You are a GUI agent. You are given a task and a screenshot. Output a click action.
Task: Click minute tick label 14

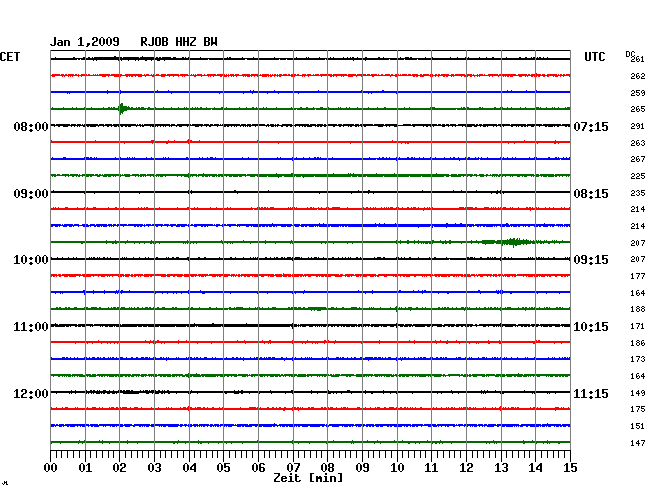(535, 468)
